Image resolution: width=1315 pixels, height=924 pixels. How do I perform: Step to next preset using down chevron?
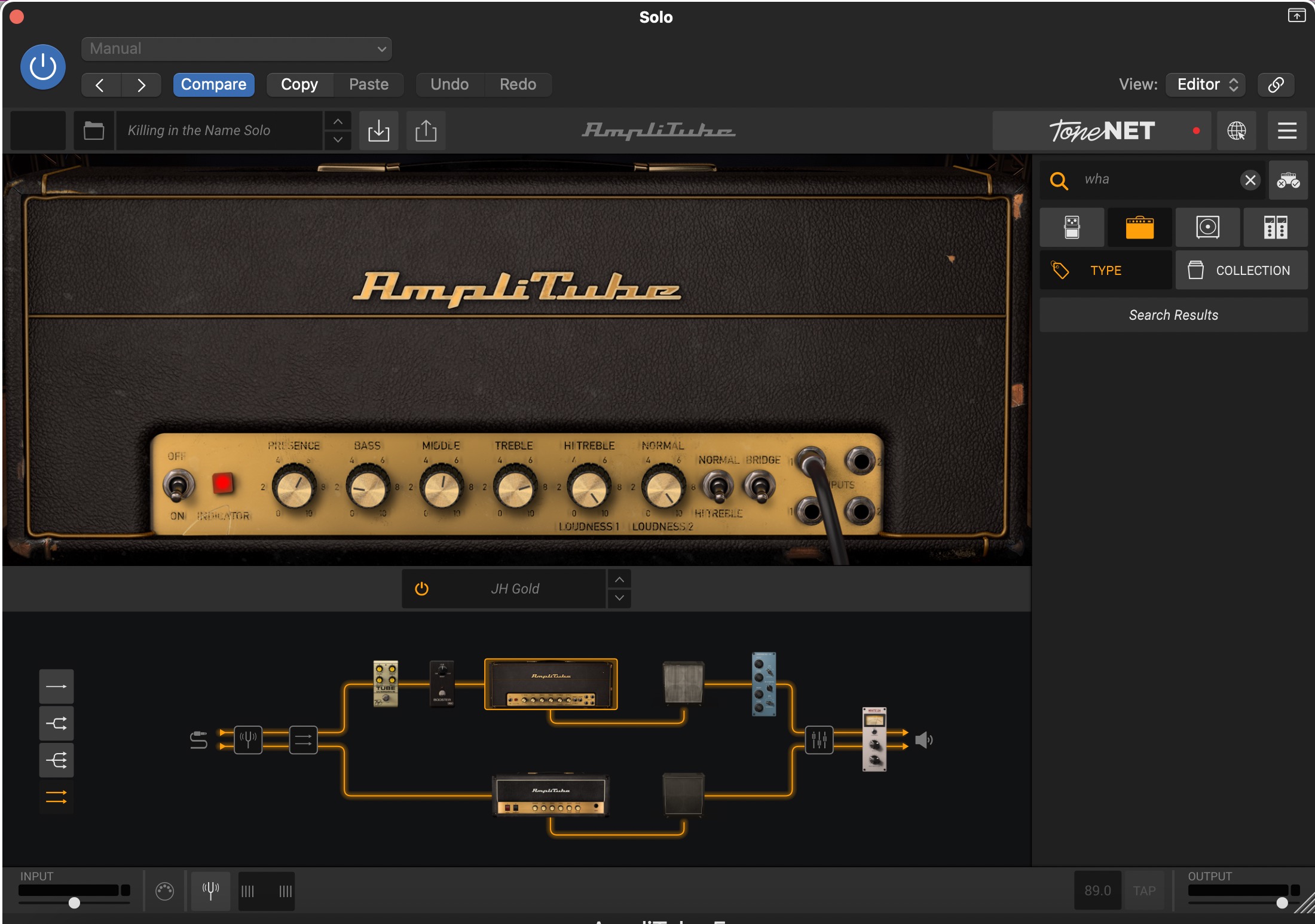click(338, 140)
